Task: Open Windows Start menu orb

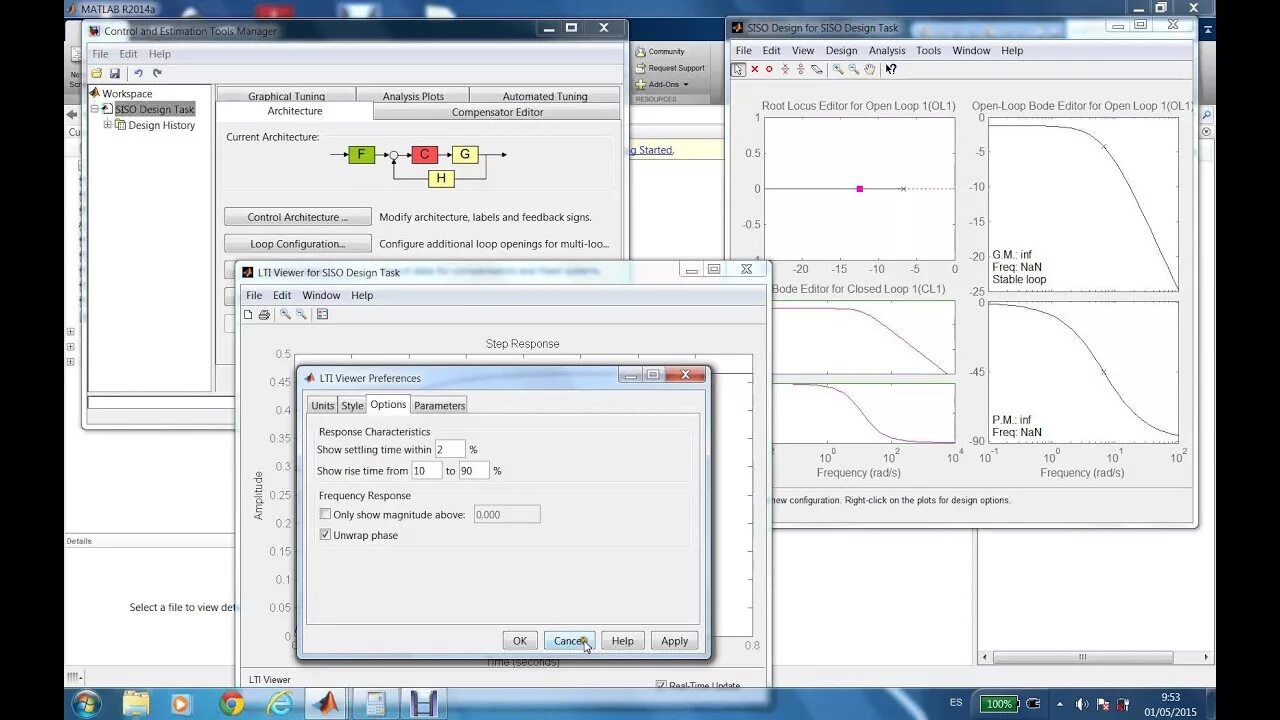Action: (x=85, y=704)
